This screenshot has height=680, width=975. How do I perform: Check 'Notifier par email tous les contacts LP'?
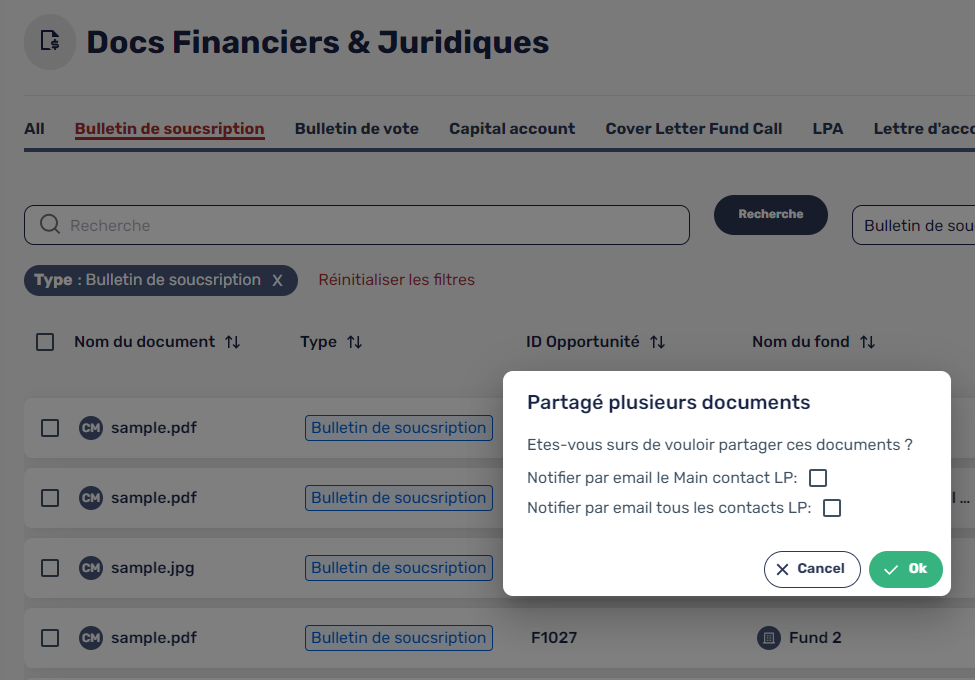(x=831, y=508)
